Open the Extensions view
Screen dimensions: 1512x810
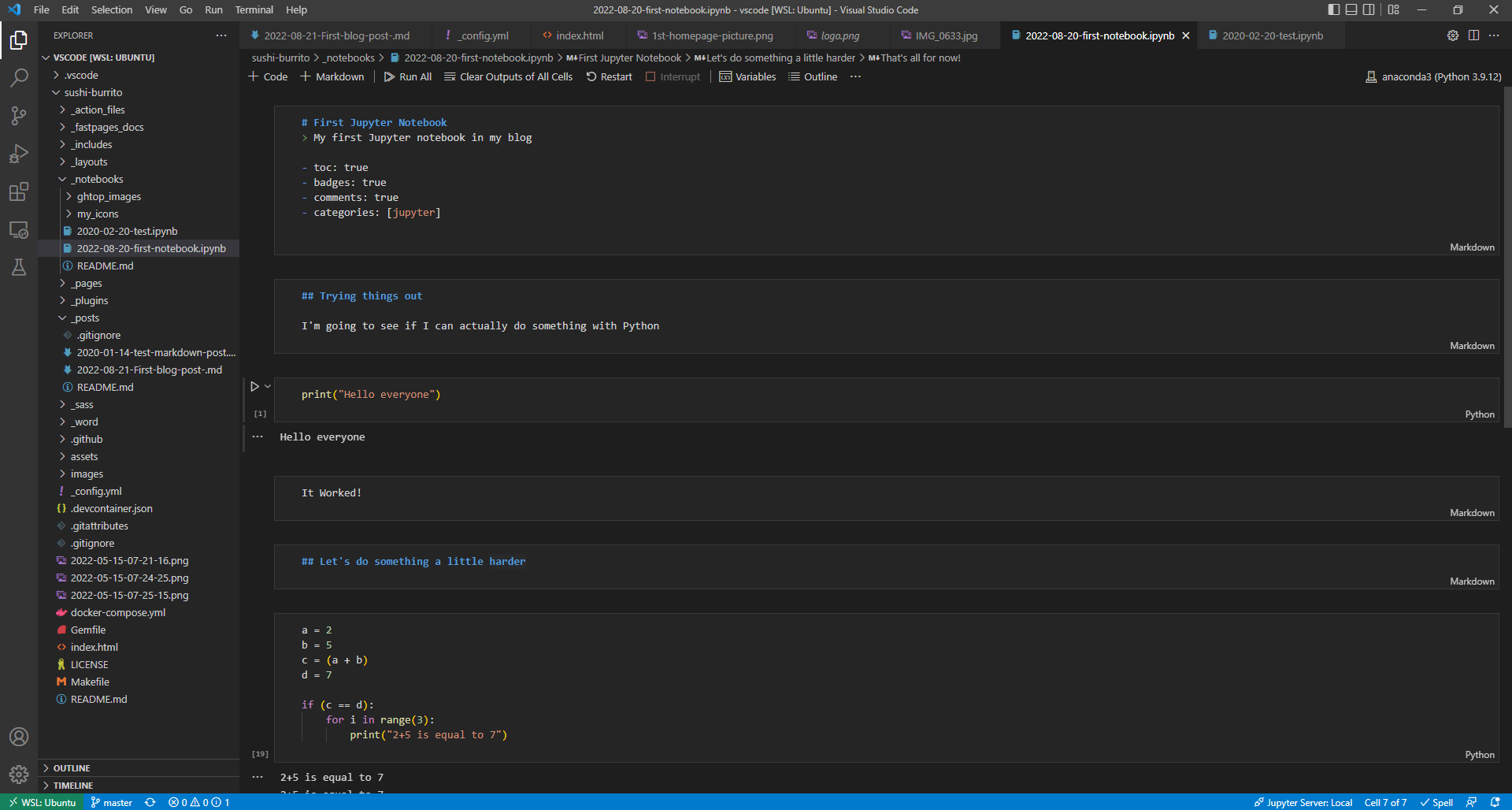tap(19, 191)
